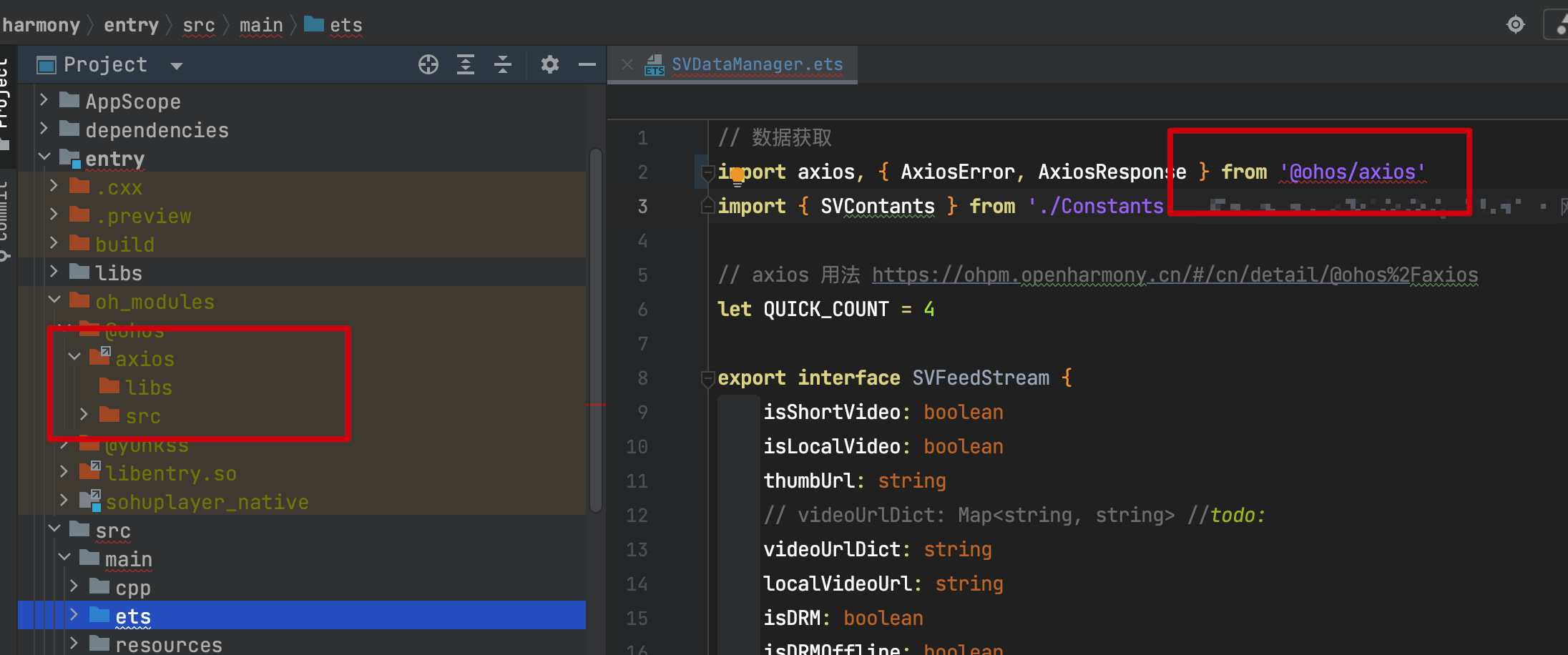Close the SVDataManager.ets tab

click(x=627, y=64)
